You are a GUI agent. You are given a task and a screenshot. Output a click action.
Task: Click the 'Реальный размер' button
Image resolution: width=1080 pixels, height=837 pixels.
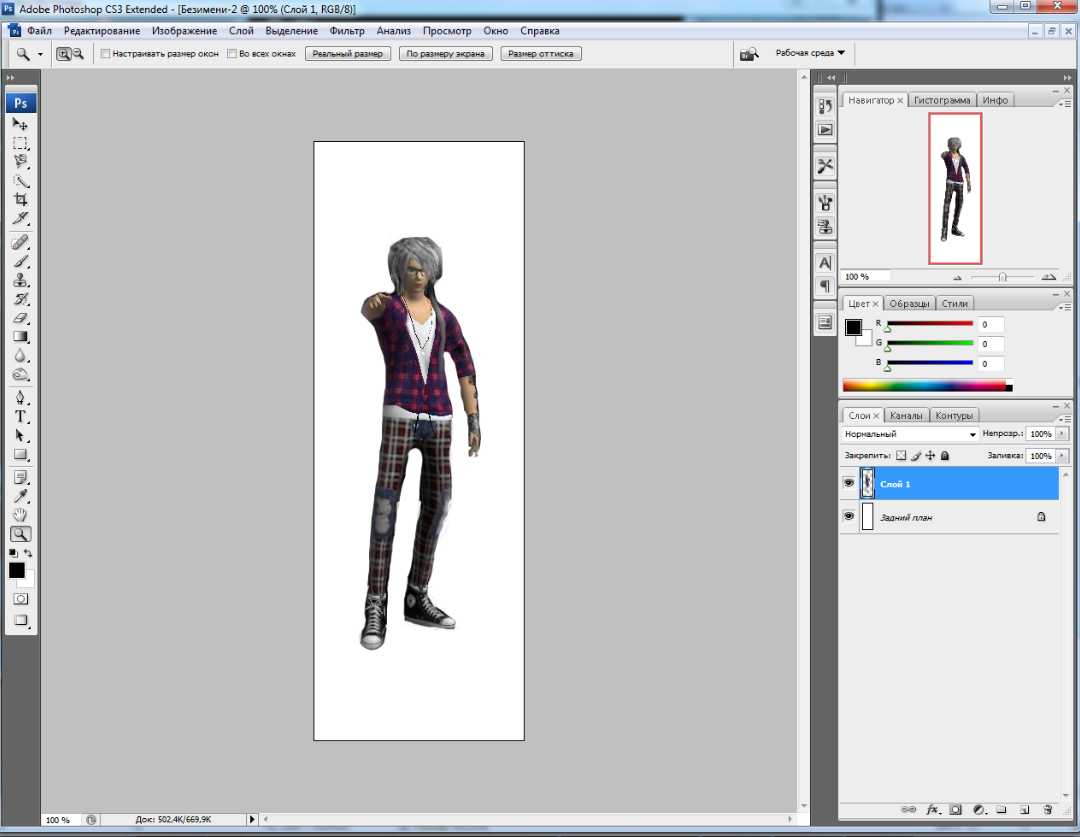click(347, 54)
